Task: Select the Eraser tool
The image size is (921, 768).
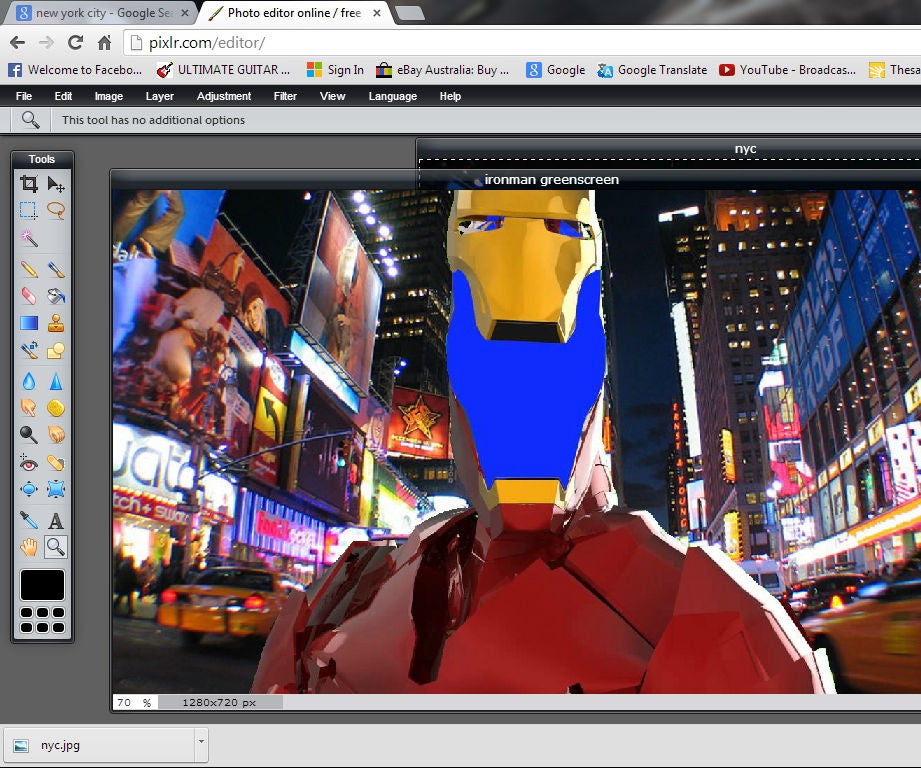Action: [29, 295]
